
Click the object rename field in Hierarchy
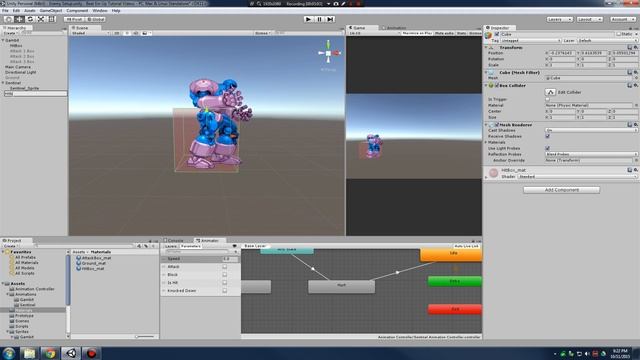[x=36, y=93]
